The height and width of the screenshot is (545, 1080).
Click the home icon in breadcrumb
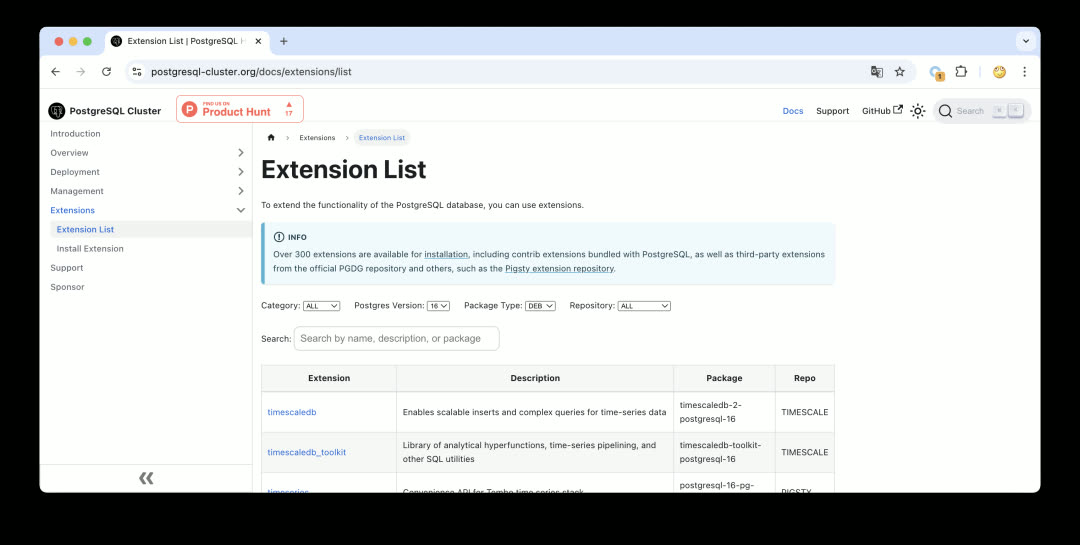pyautogui.click(x=271, y=138)
